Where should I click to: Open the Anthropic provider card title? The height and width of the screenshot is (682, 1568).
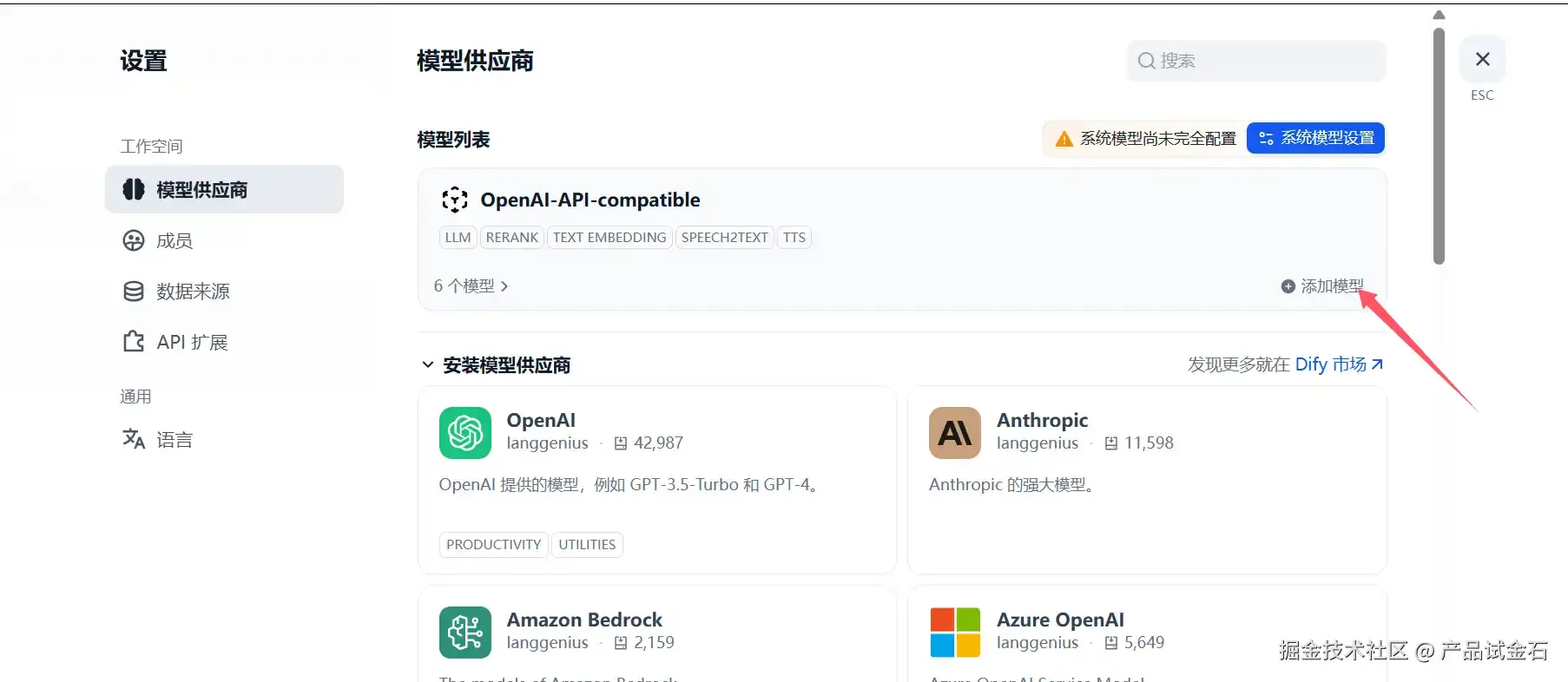pos(1042,420)
